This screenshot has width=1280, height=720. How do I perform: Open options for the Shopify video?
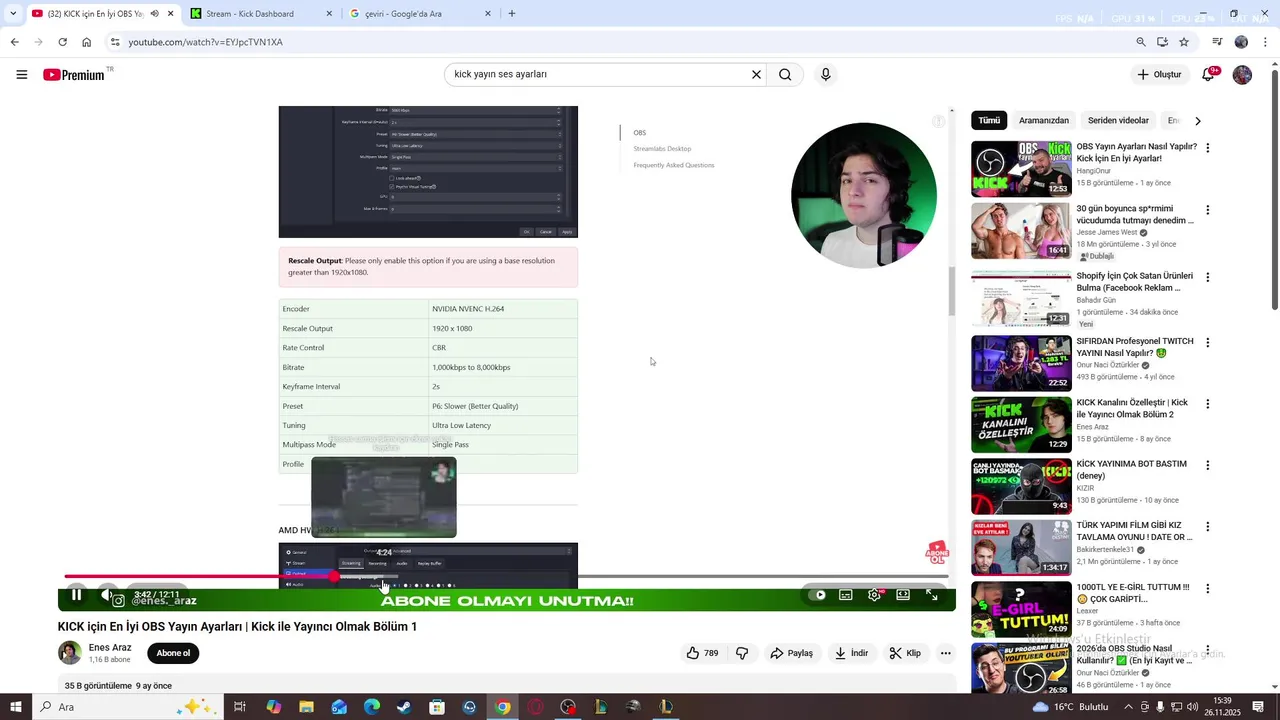1208,277
